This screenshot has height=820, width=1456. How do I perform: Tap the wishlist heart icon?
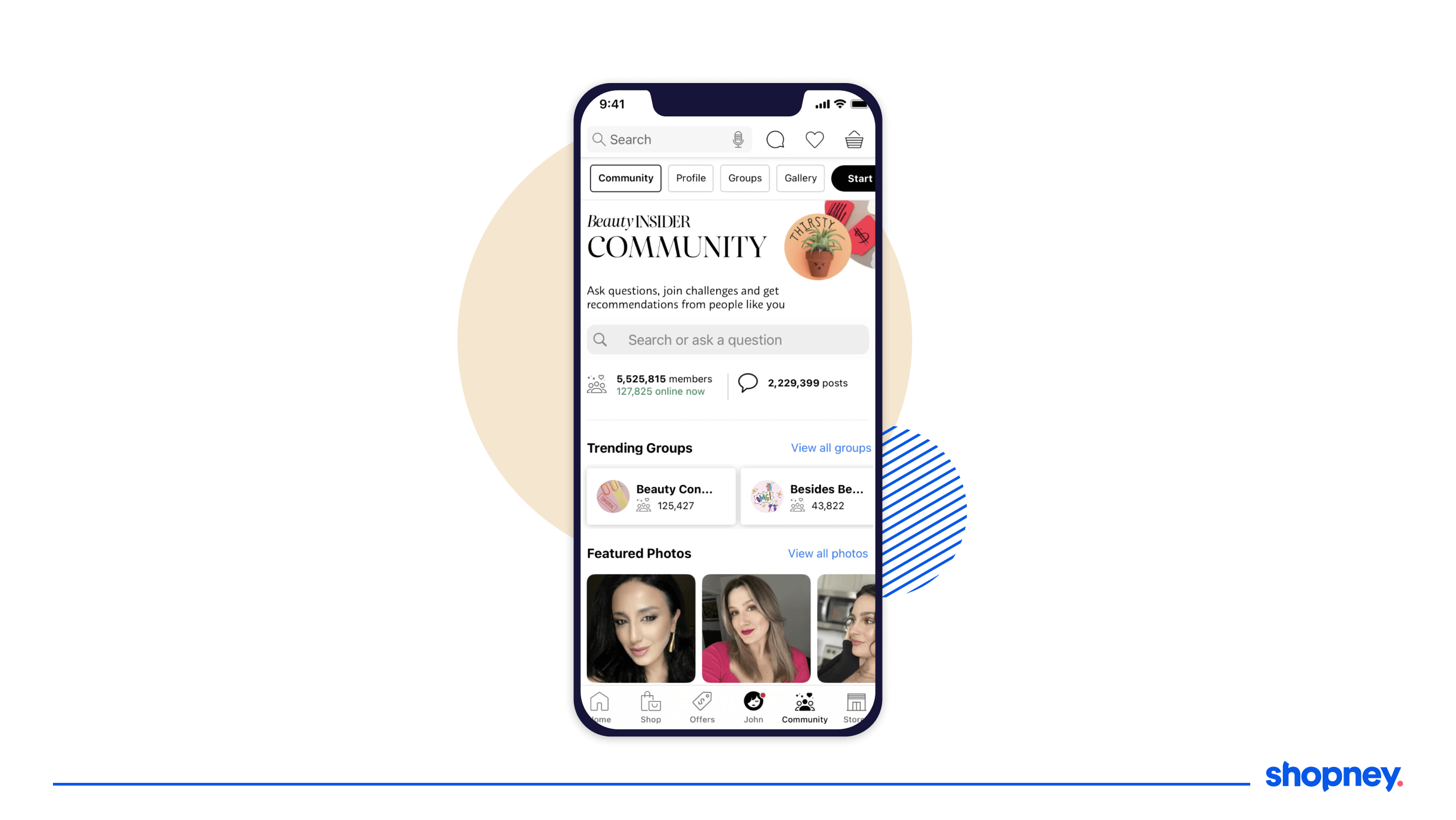(x=815, y=140)
